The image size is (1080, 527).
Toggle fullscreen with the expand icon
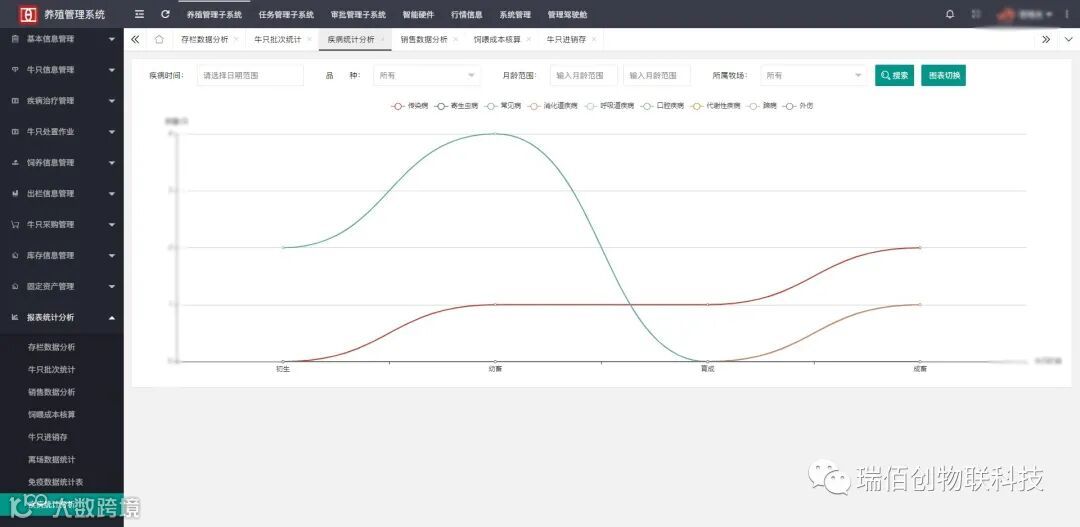[976, 14]
